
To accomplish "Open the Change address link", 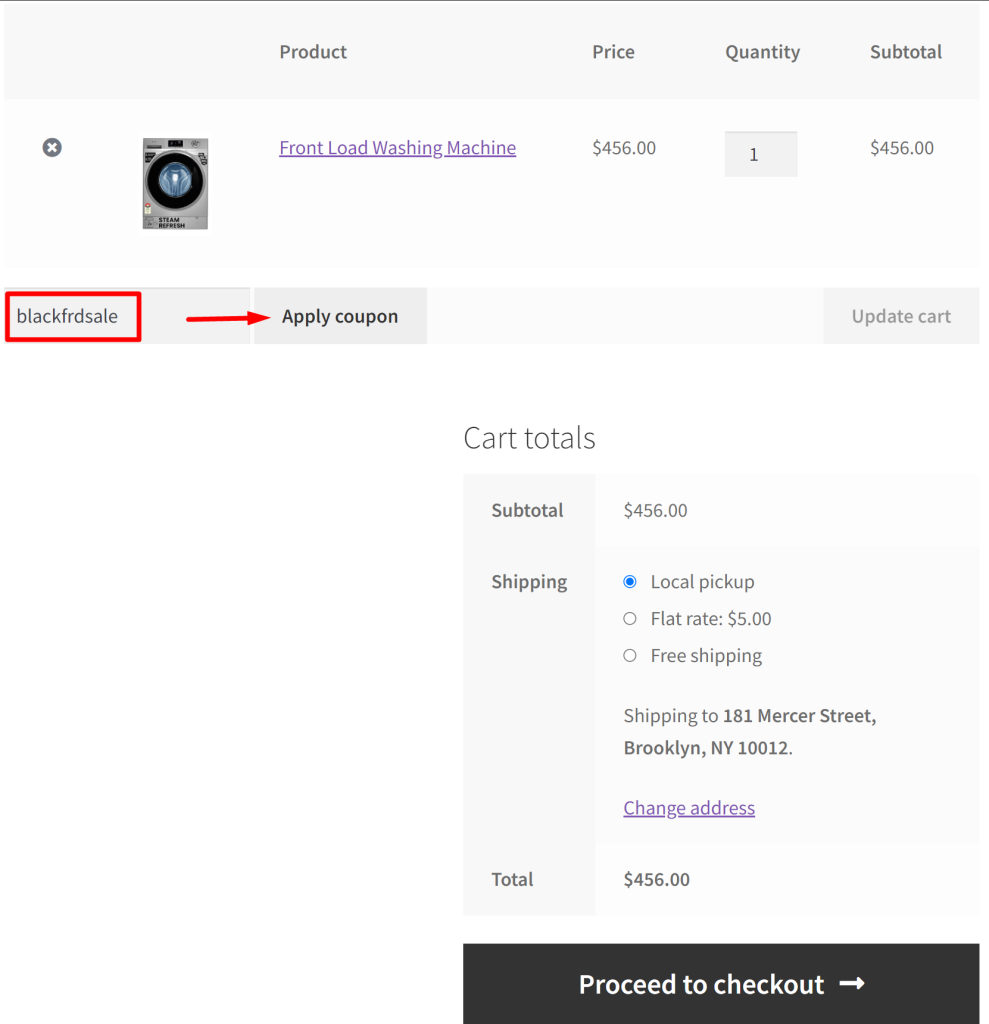I will pyautogui.click(x=689, y=808).
